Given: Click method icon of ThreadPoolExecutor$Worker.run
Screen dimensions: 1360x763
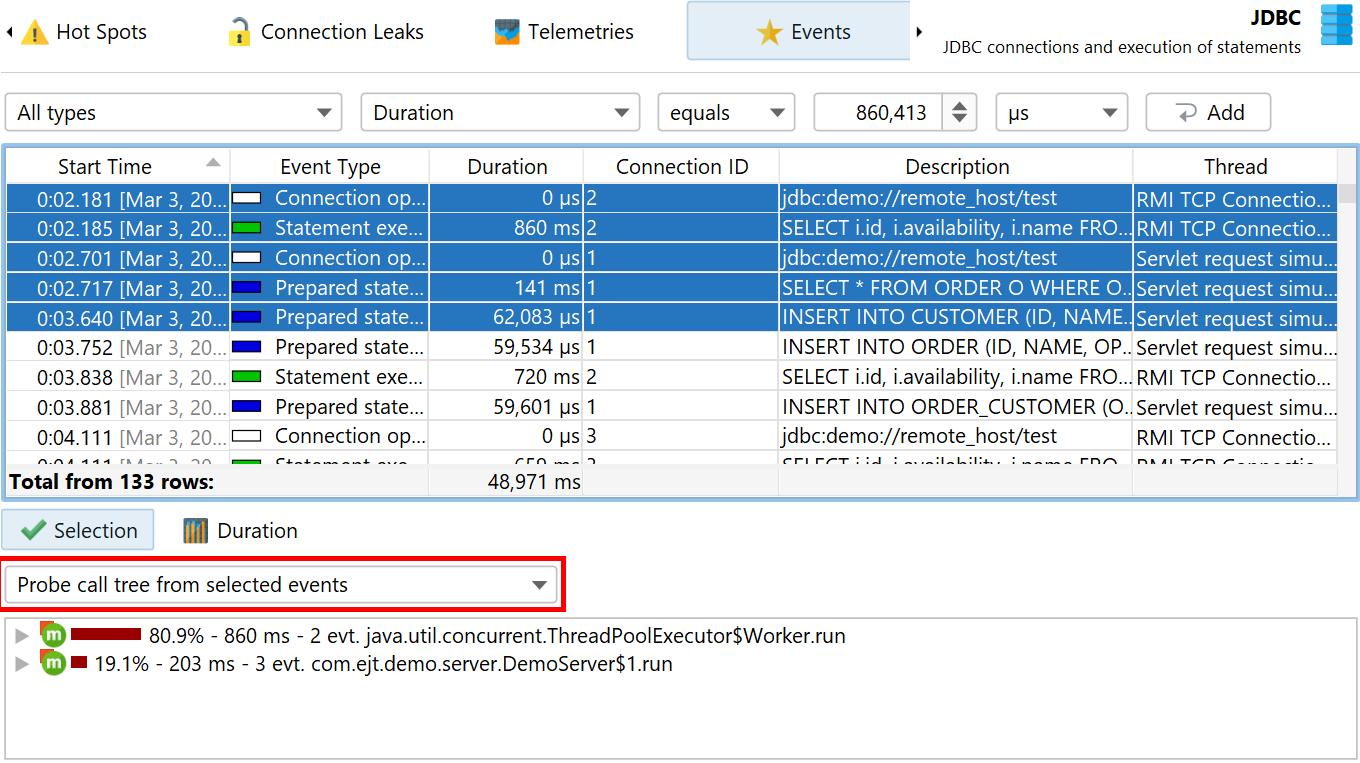Looking at the screenshot, I should click(x=52, y=635).
